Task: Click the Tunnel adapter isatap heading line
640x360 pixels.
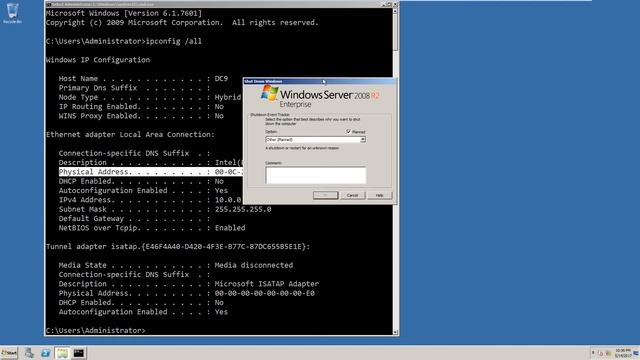Action: [178, 247]
